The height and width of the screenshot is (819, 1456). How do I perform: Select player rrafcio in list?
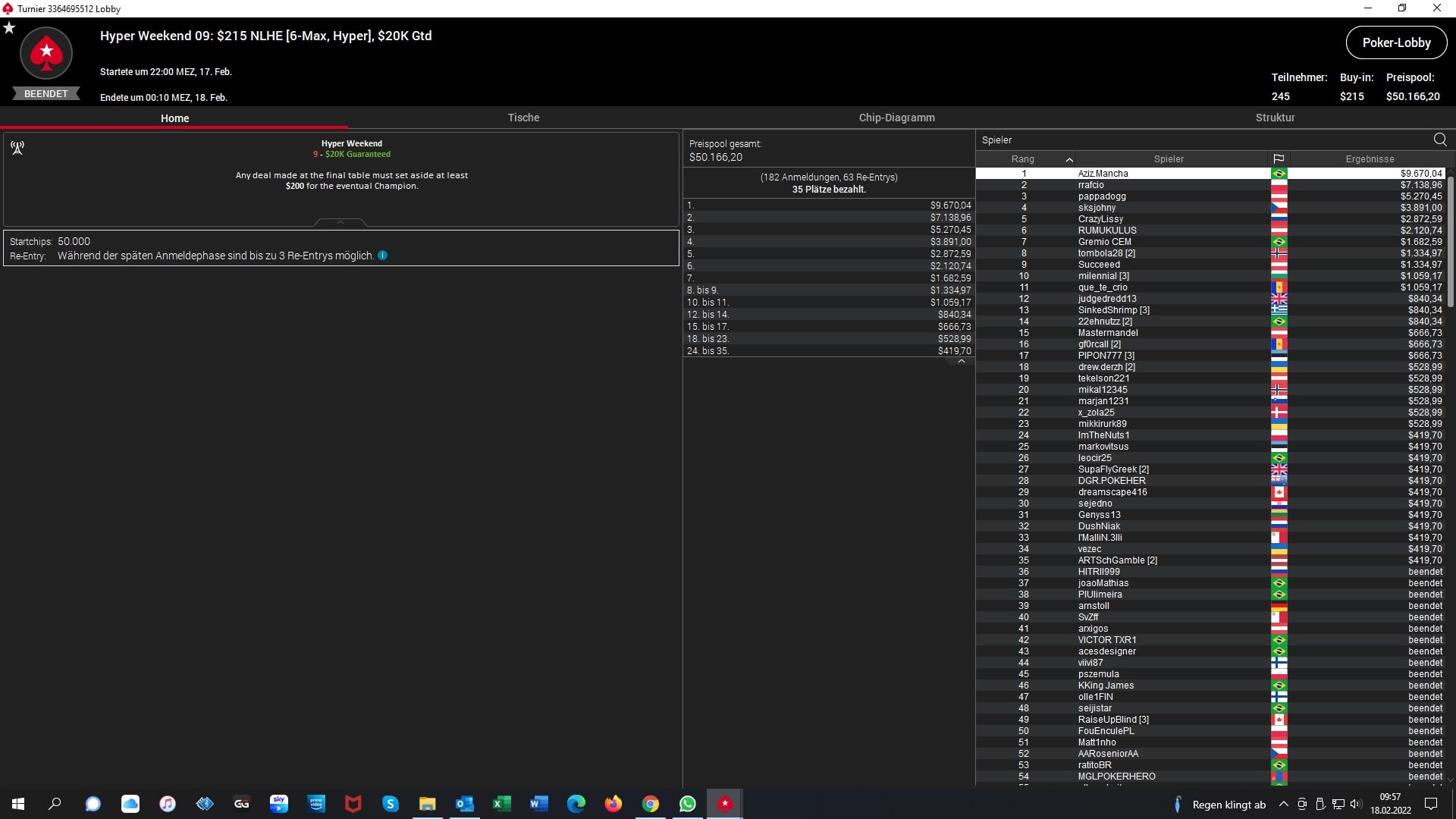[1091, 185]
